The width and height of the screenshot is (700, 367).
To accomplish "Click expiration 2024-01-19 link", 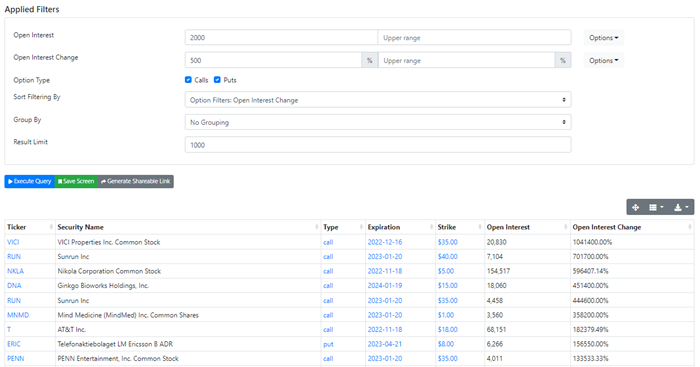I will (x=385, y=286).
